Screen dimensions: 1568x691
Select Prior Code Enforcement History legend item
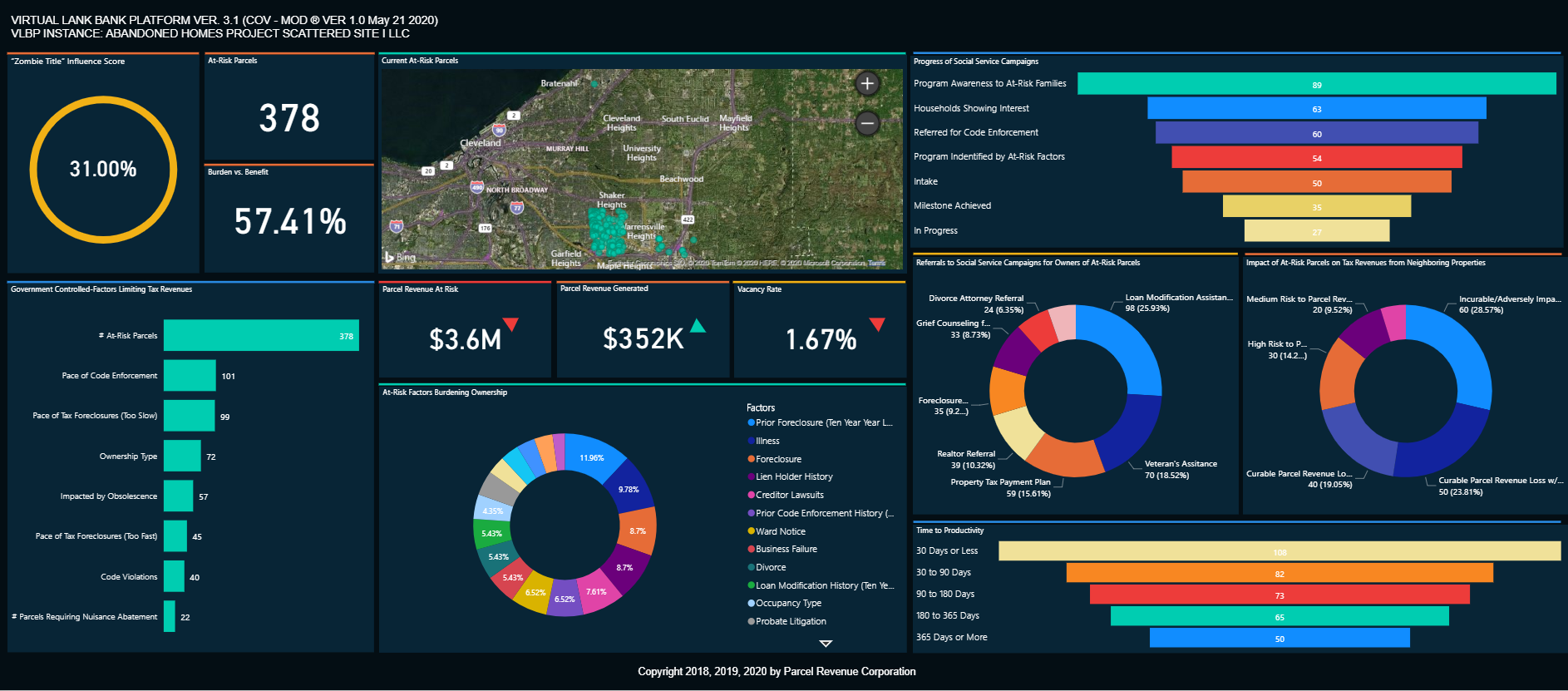coord(821,513)
